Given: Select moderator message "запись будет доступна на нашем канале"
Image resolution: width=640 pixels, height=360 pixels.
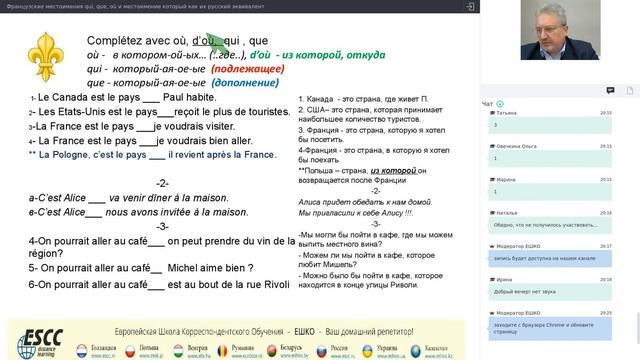Looking at the screenshot, I should [550, 259].
